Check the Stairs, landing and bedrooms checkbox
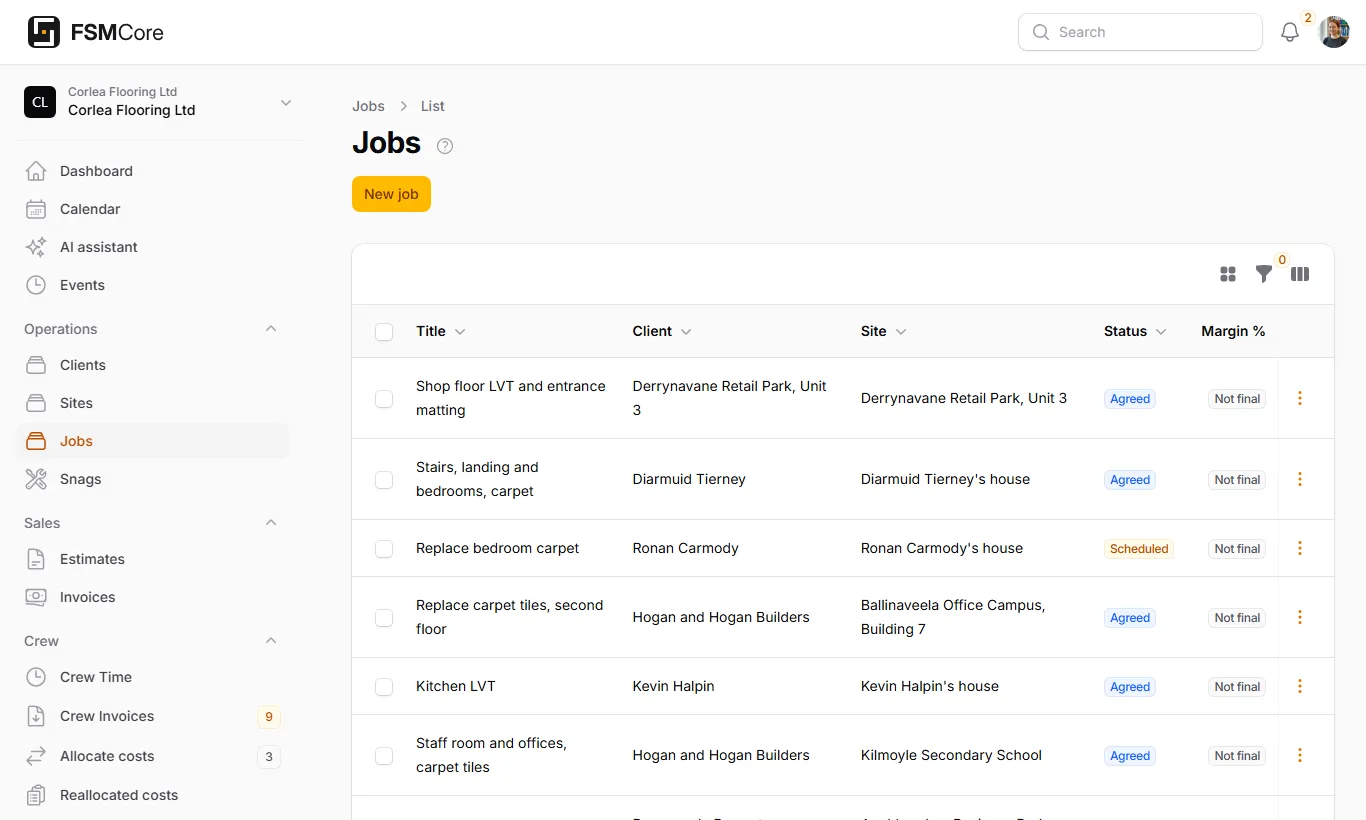Viewport: 1366px width, 820px height. [384, 480]
